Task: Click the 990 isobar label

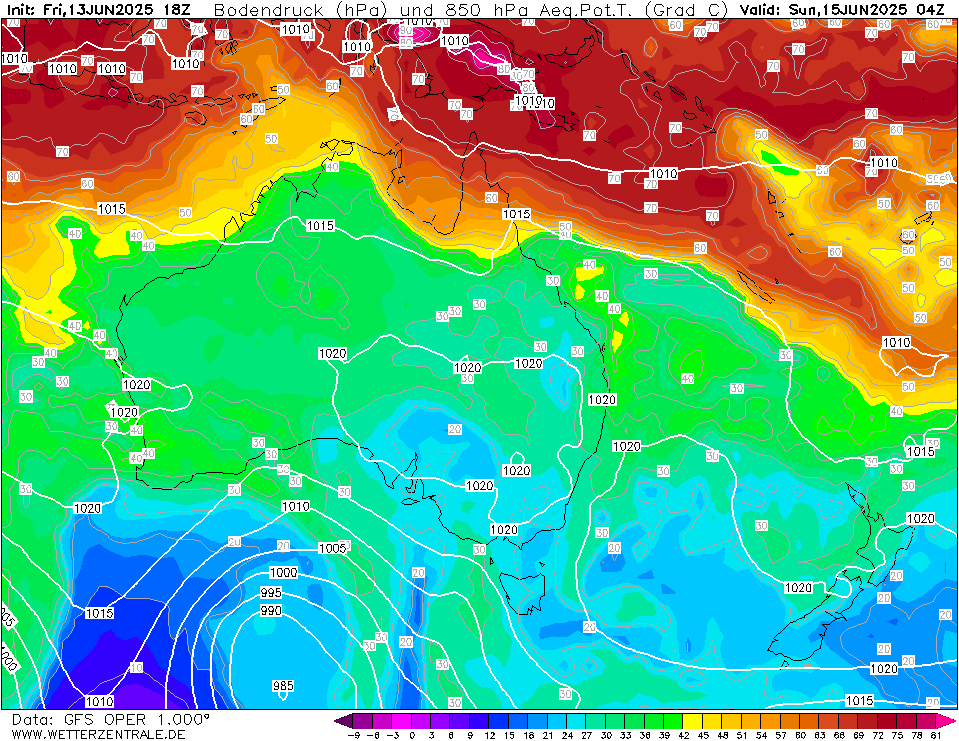Action: [271, 610]
